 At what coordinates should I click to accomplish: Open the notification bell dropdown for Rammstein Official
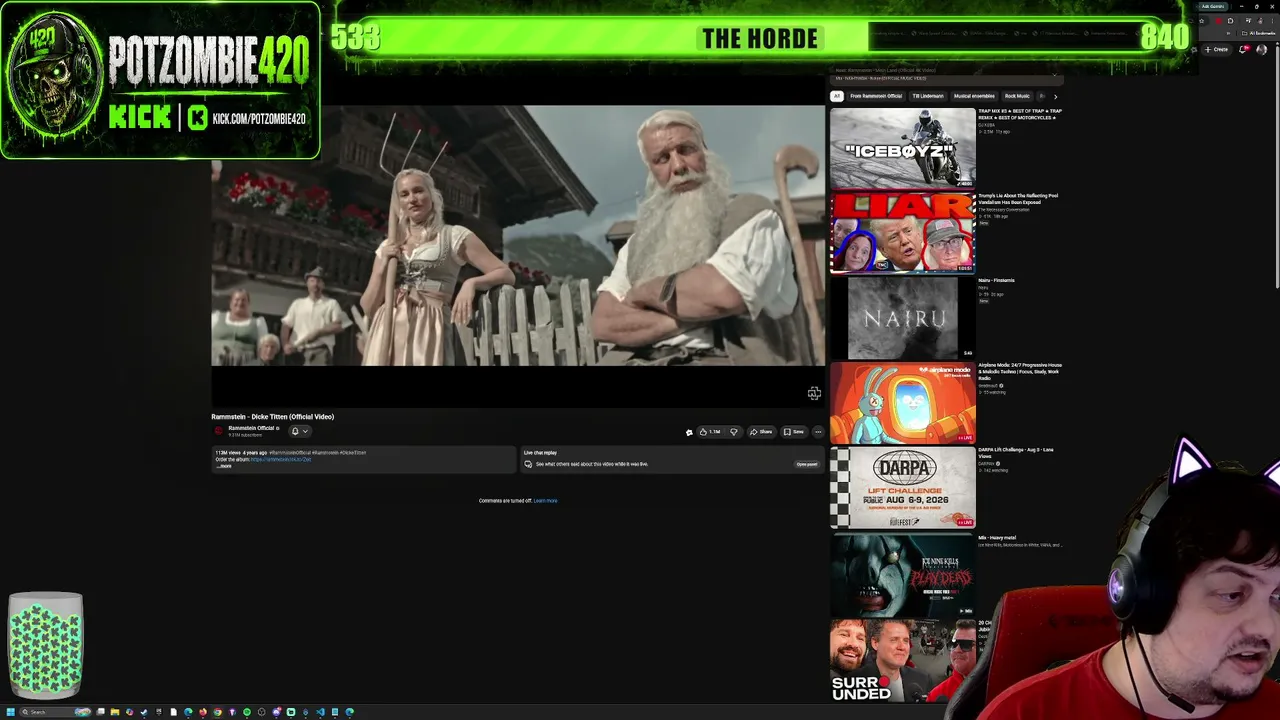pyautogui.click(x=299, y=431)
